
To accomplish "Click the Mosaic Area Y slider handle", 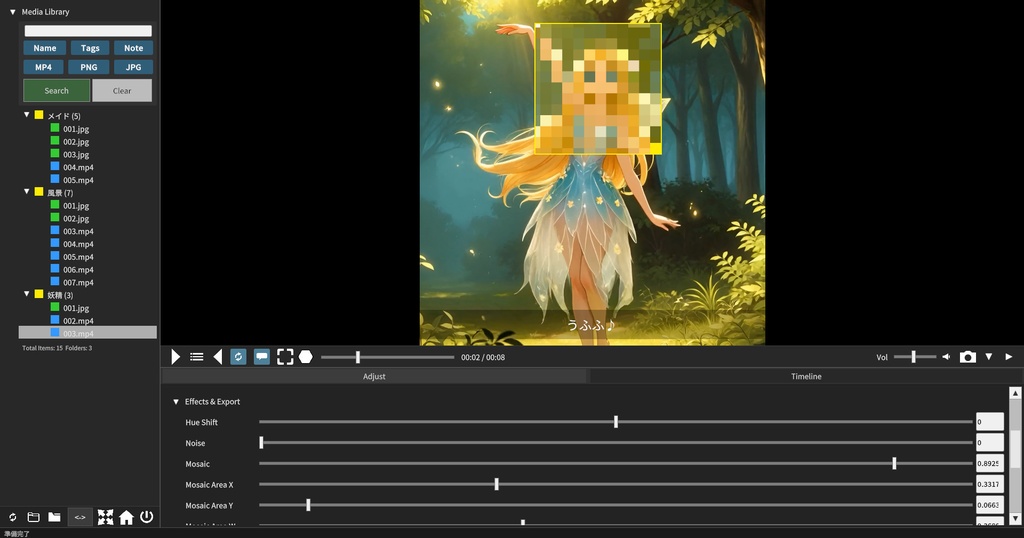I will [x=308, y=505].
